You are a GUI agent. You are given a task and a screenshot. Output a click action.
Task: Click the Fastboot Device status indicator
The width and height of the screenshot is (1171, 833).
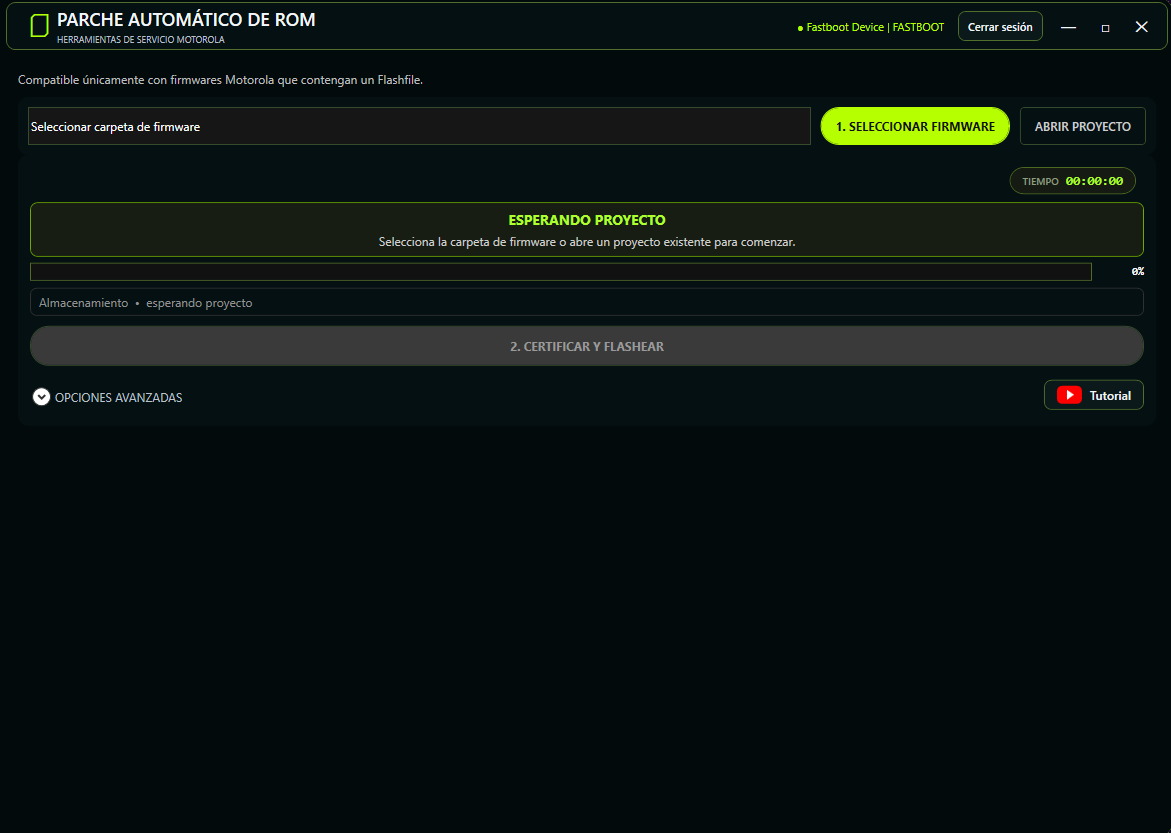click(871, 28)
